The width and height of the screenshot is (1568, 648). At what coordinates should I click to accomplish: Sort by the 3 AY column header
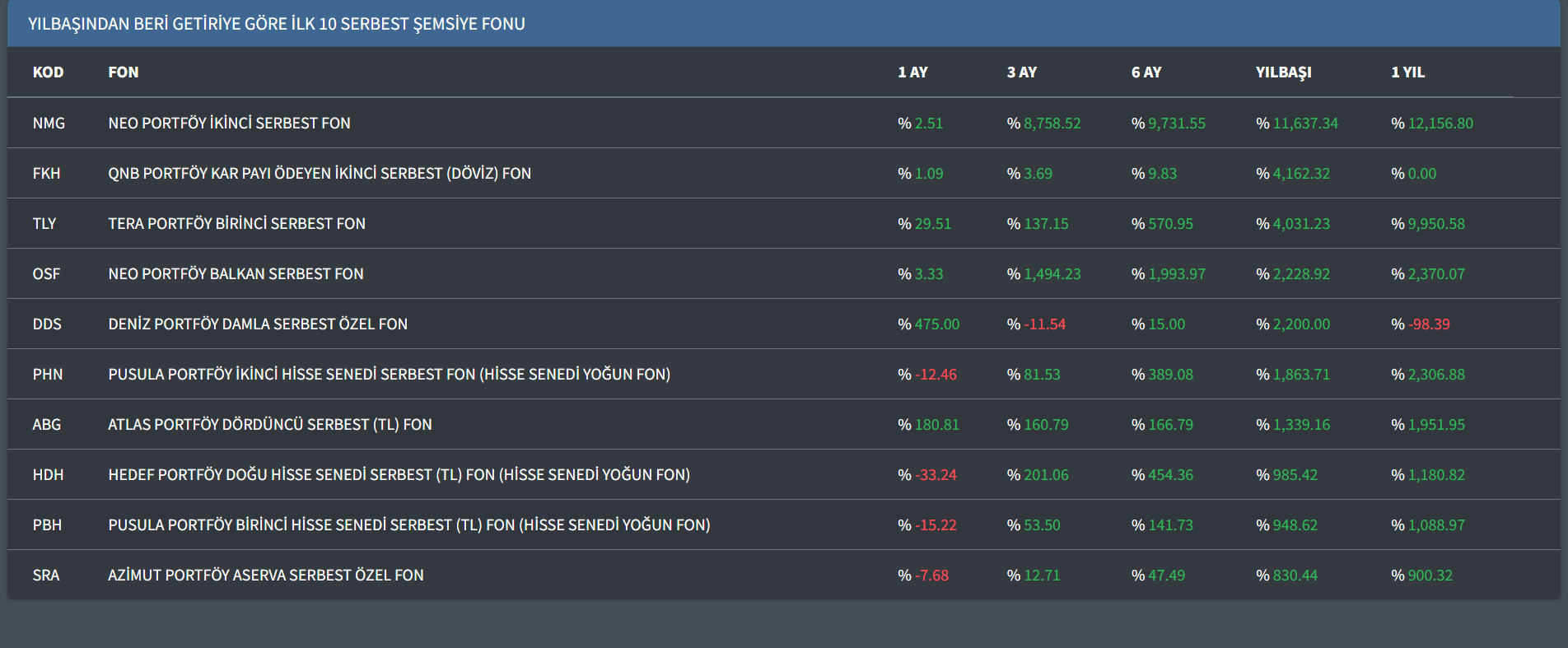[1021, 72]
